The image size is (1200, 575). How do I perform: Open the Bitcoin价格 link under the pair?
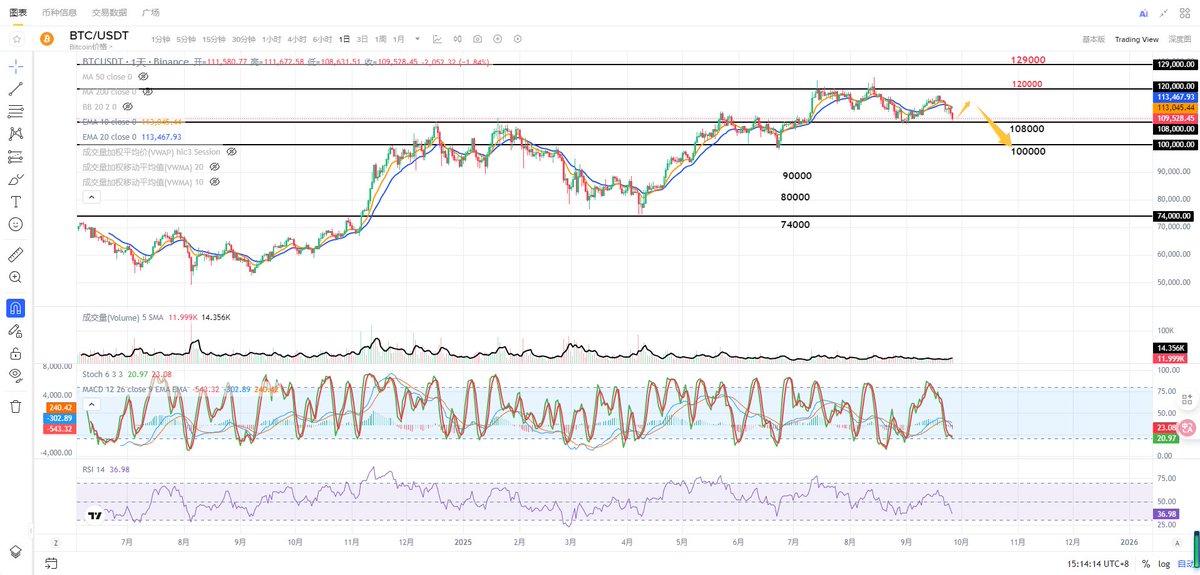[x=91, y=47]
